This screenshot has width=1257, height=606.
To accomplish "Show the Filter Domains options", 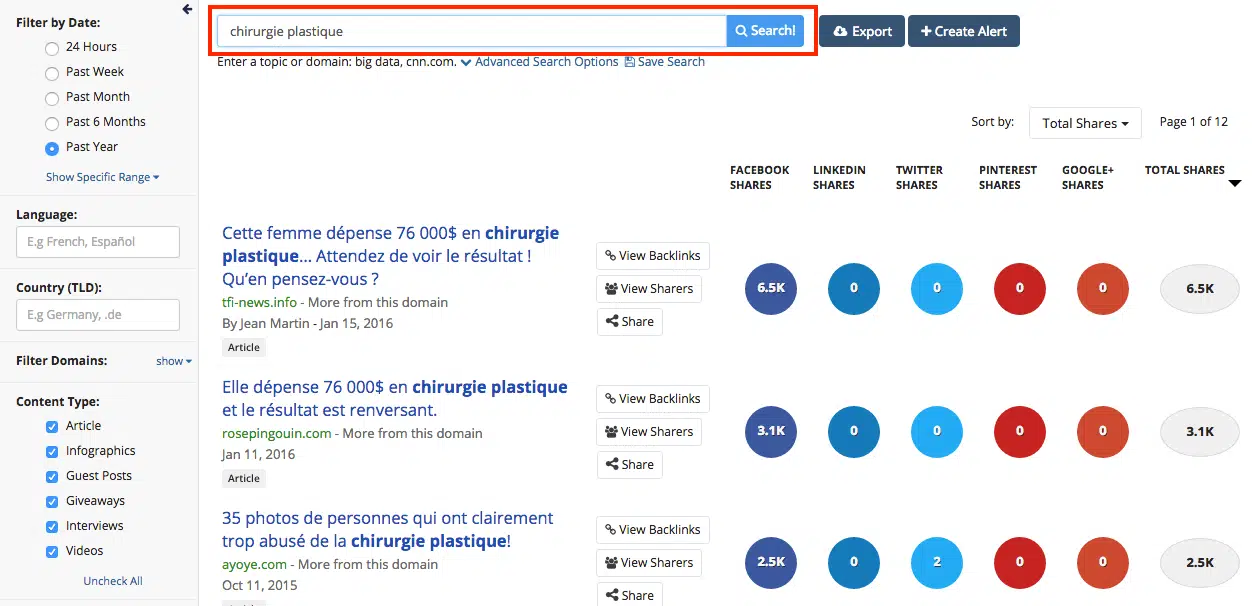I will coord(173,361).
